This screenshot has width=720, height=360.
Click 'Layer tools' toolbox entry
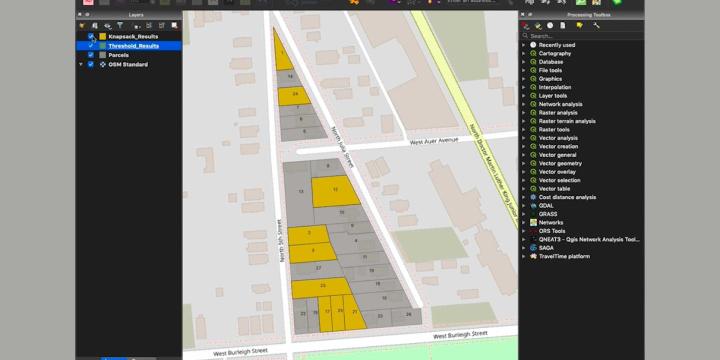[x=553, y=96]
